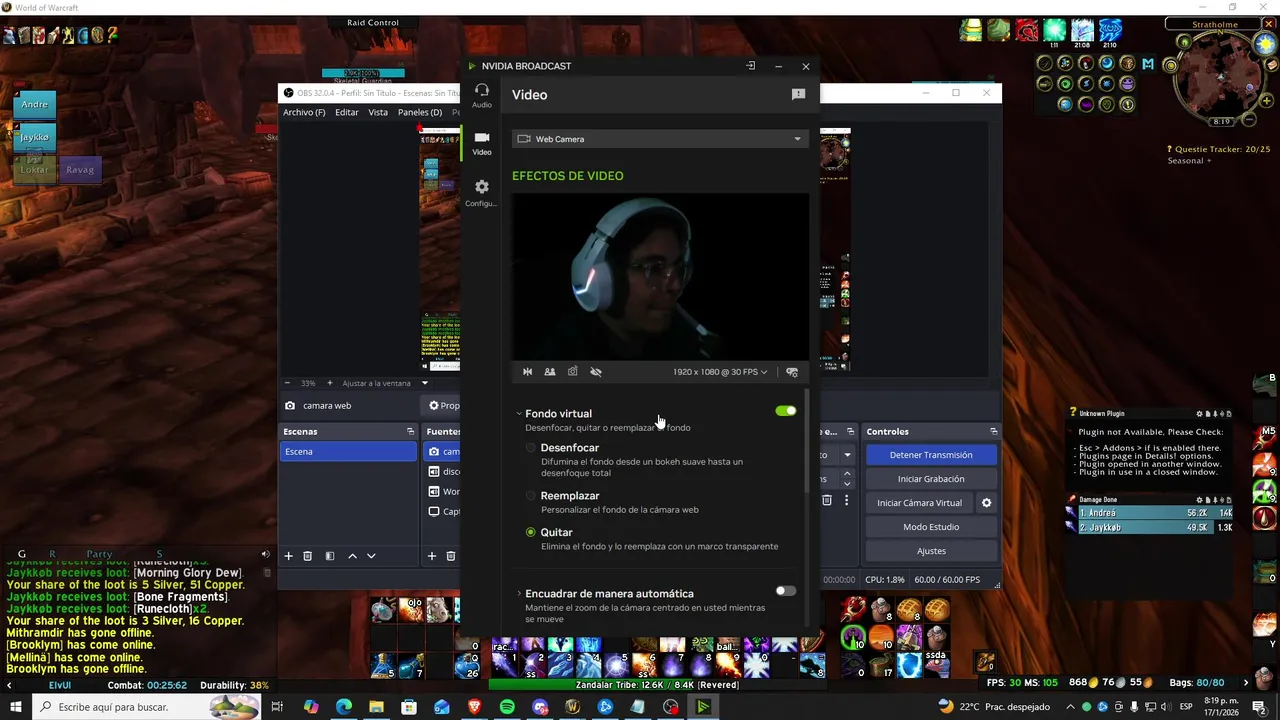This screenshot has width=1280, height=720.
Task: Collapse the Fondo virtual section chevron
Action: (519, 414)
